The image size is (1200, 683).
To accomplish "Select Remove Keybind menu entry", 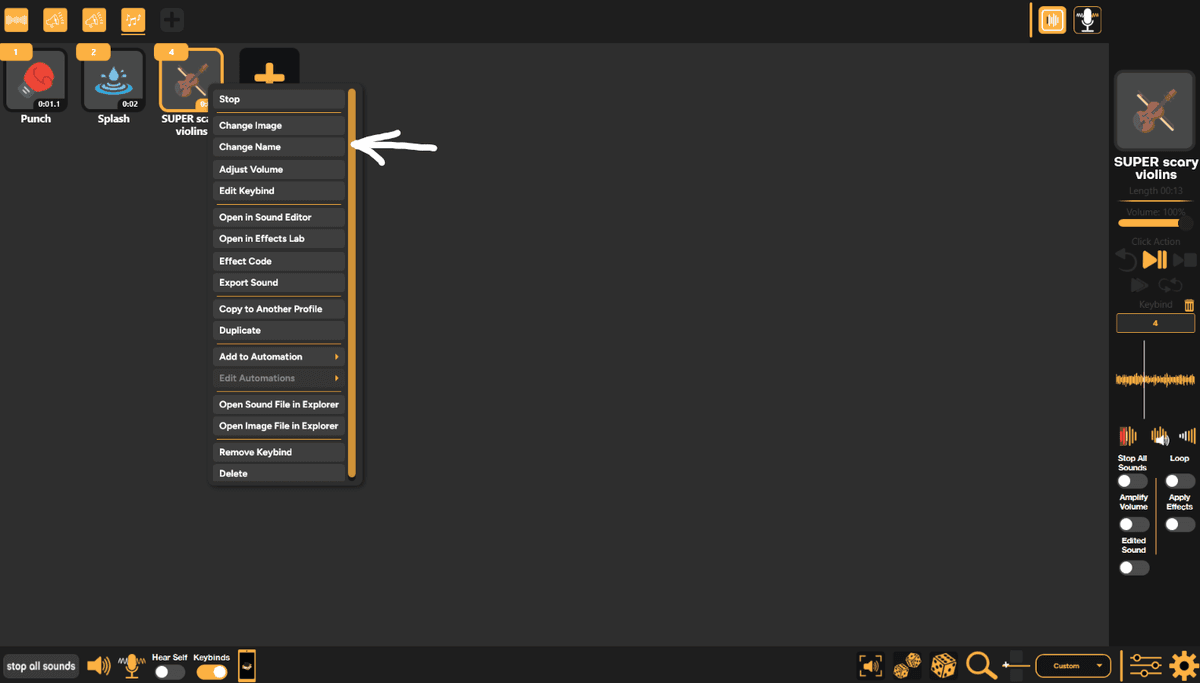I will tap(279, 452).
